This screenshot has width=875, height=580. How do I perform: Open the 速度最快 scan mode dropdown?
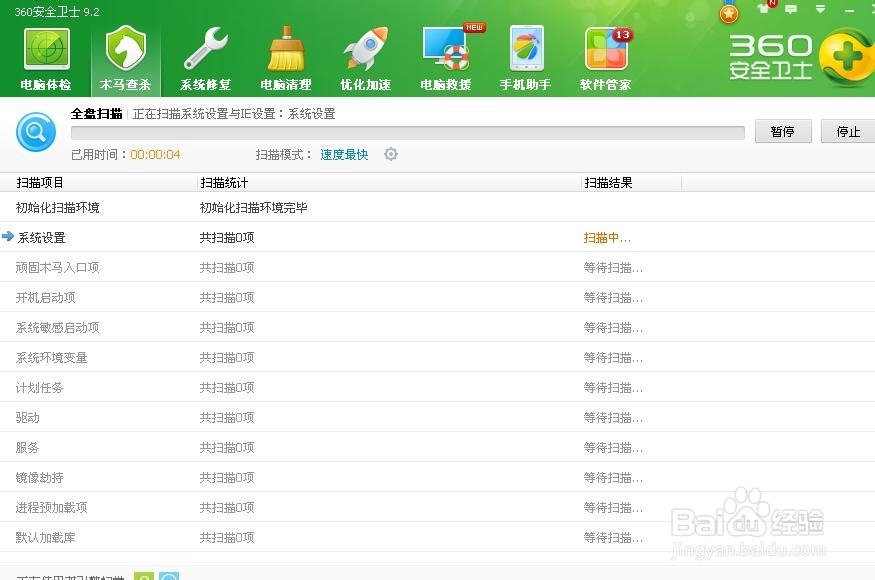(345, 154)
